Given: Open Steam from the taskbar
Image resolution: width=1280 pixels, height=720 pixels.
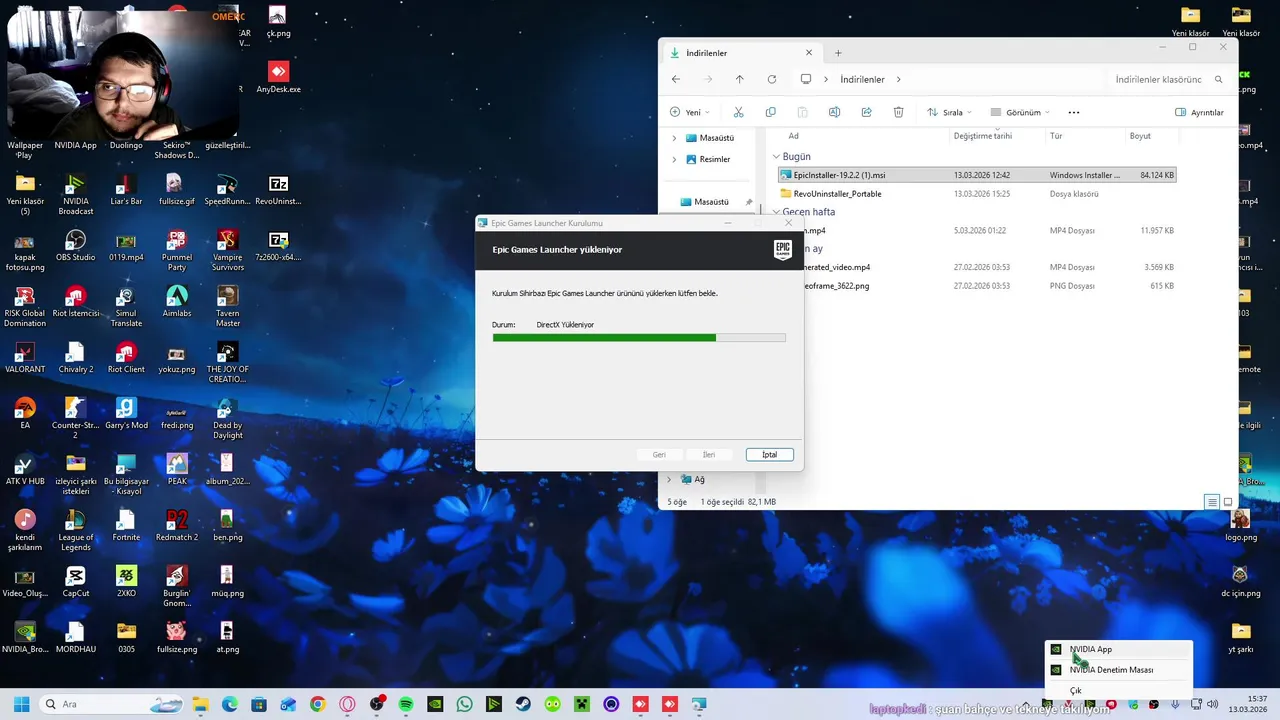Looking at the screenshot, I should point(523,704).
